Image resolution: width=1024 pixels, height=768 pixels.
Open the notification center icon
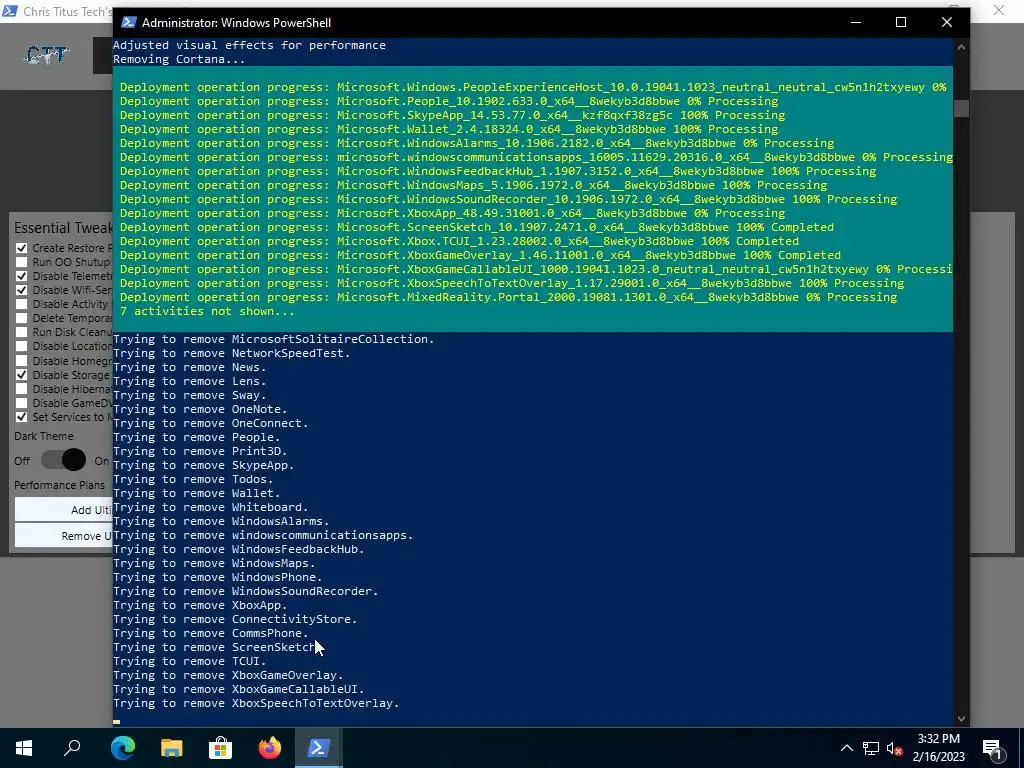[x=992, y=748]
